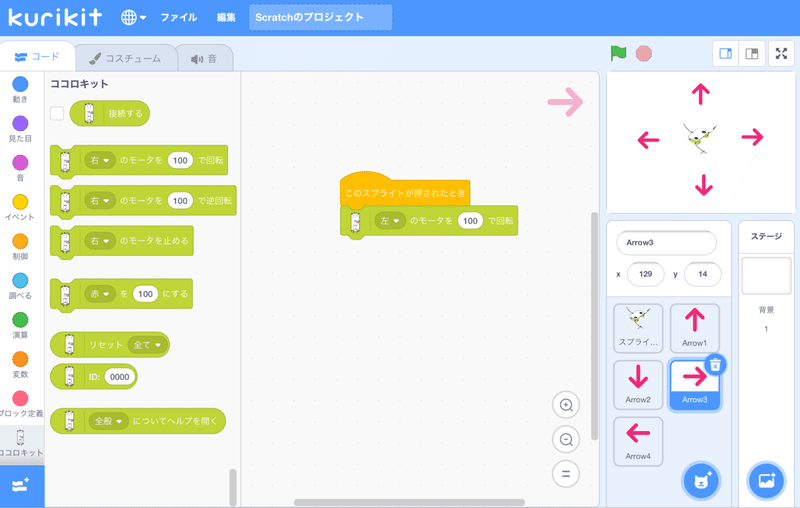Select the イベント block category
Viewport: 800px width, 508px height.
tap(20, 208)
